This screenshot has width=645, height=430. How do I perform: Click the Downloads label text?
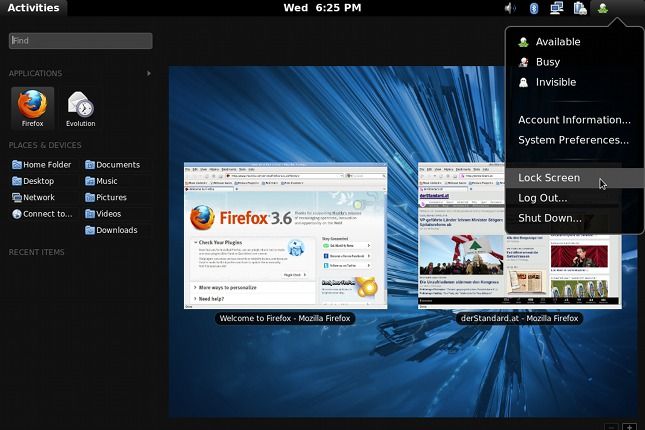click(117, 230)
